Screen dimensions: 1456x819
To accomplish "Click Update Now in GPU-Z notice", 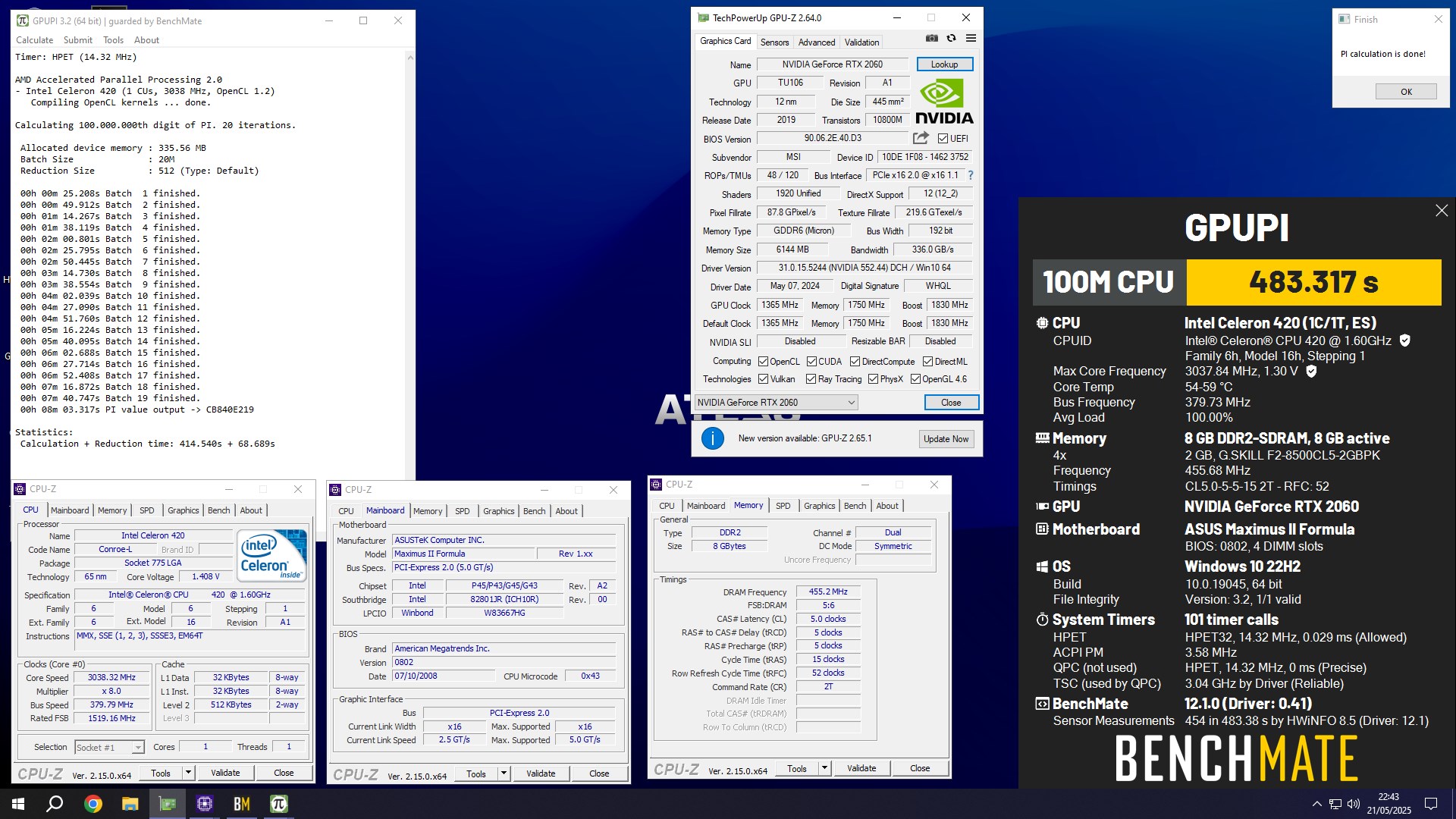I will click(946, 439).
